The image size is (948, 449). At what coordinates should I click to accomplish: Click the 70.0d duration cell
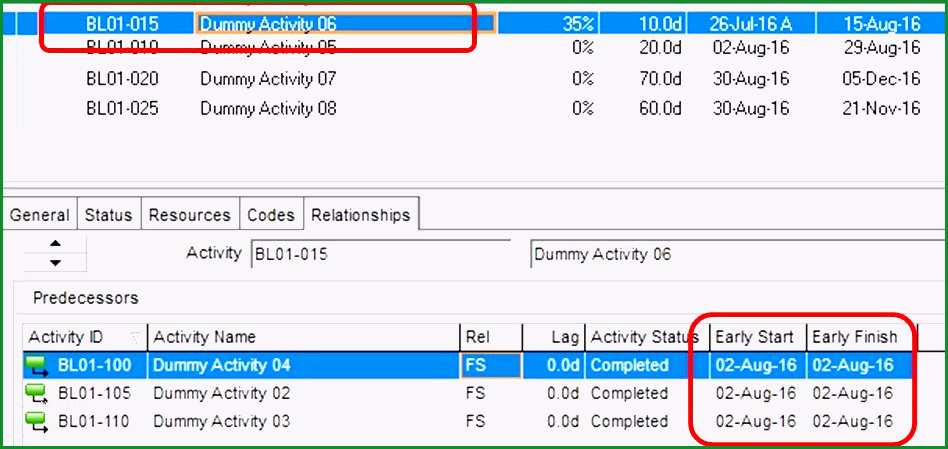[660, 79]
